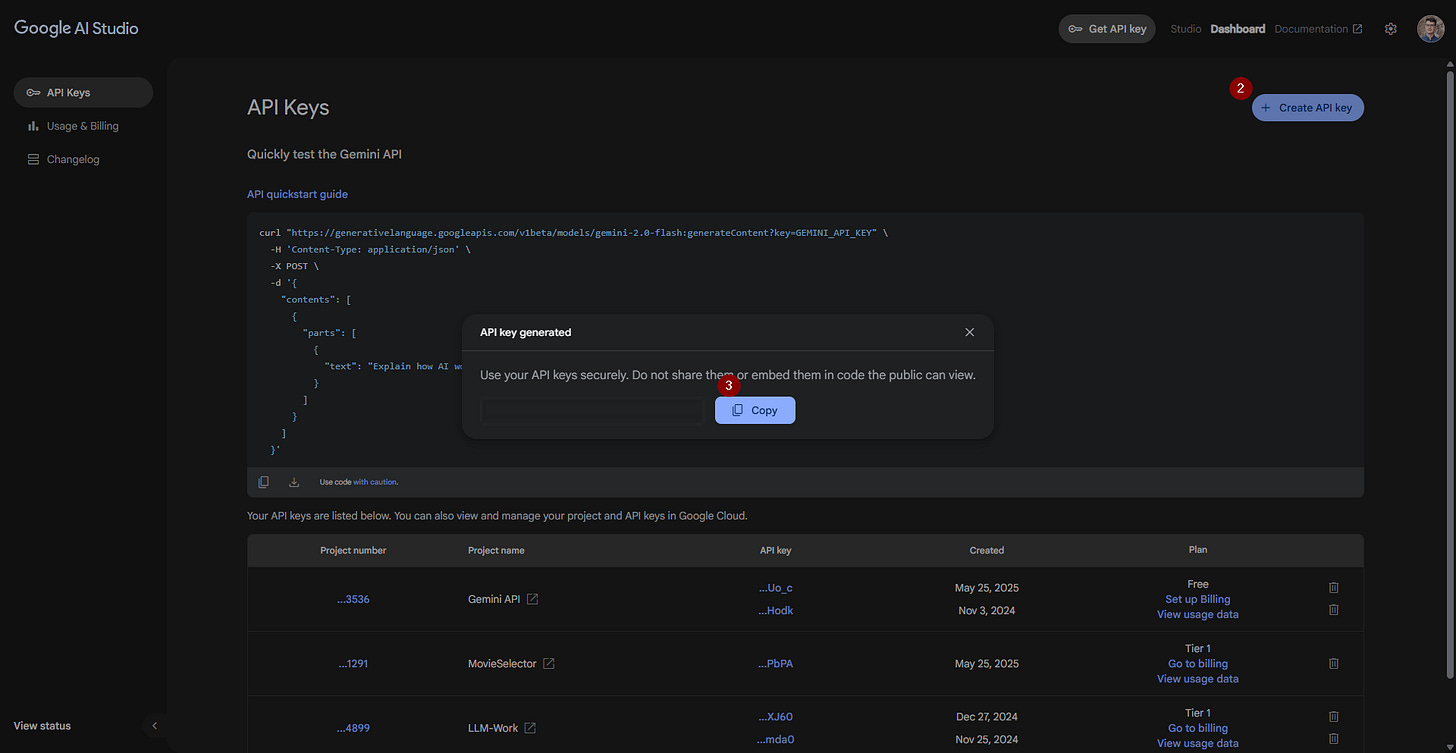The width and height of the screenshot is (1456, 753).
Task: Open API key ending ...Hodk
Action: tap(776, 610)
